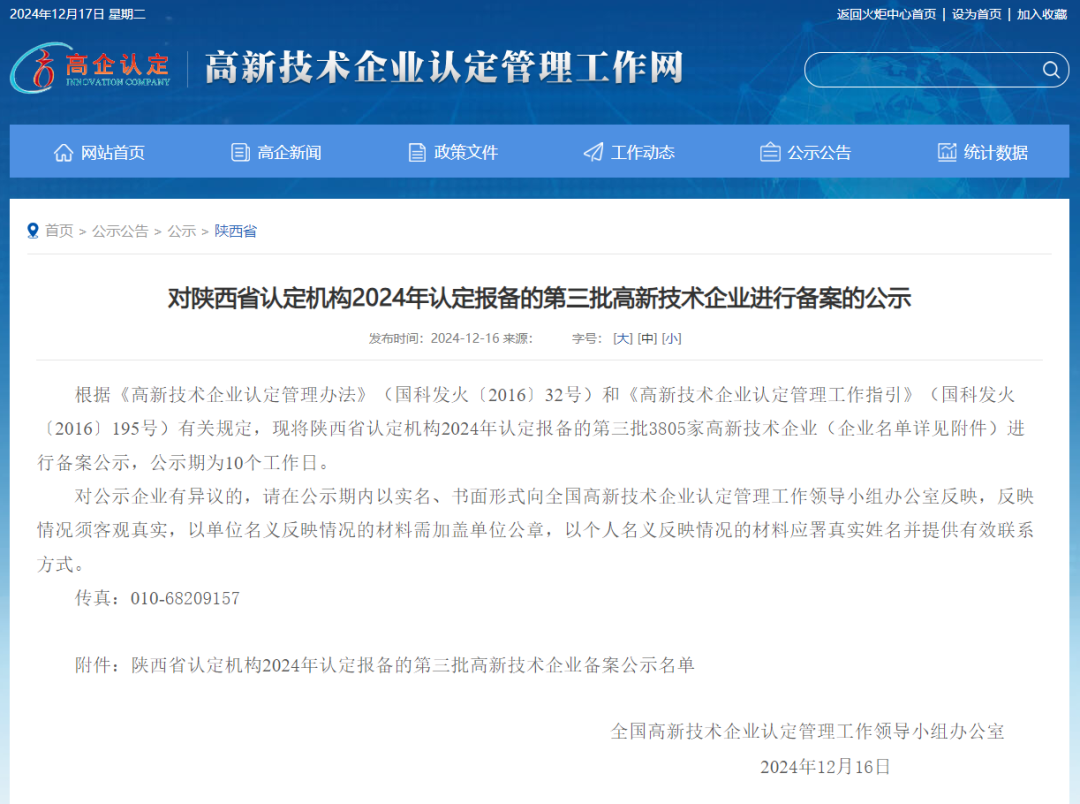
Task: Click 设为首页 link at top
Action: pyautogui.click(x=976, y=14)
